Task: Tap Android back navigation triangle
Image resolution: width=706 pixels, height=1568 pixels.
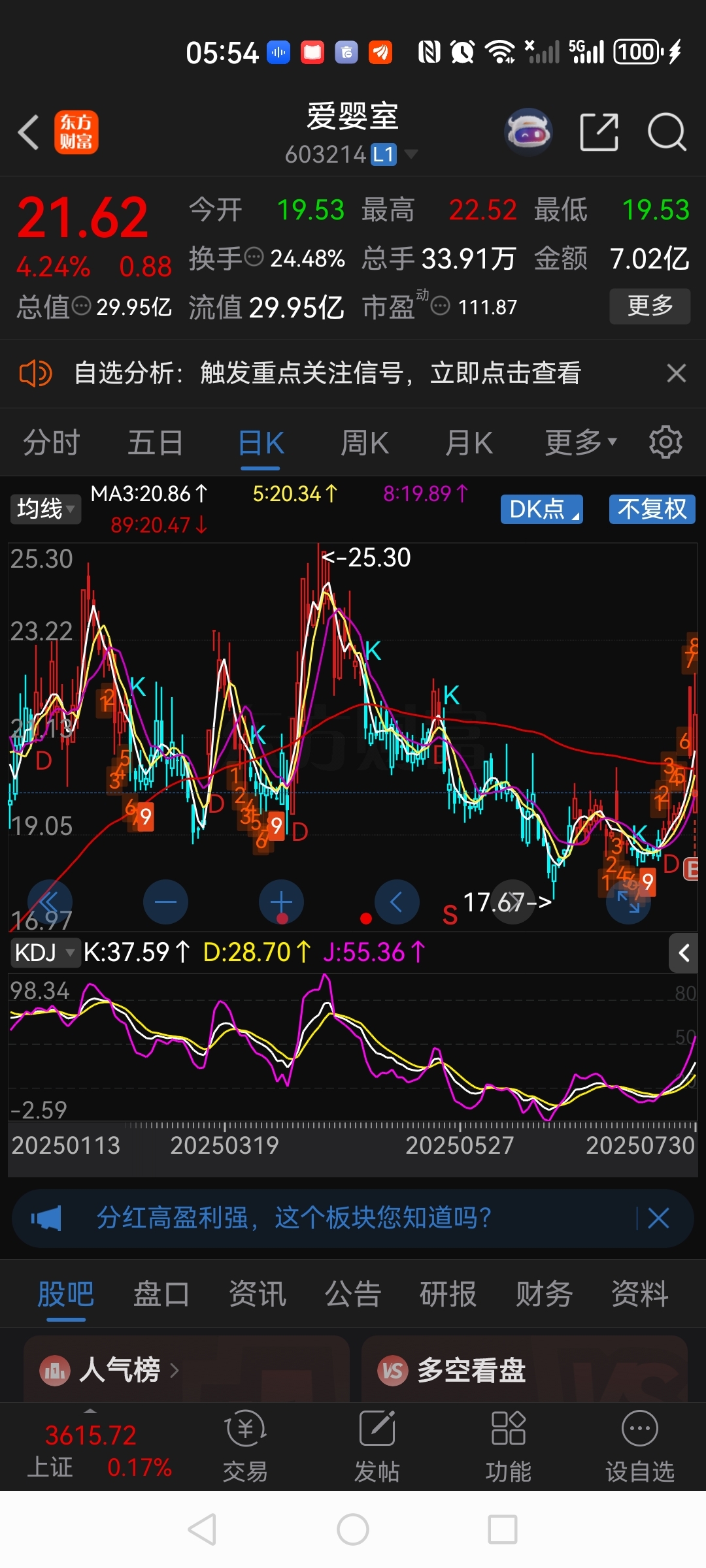Action: [x=202, y=1529]
